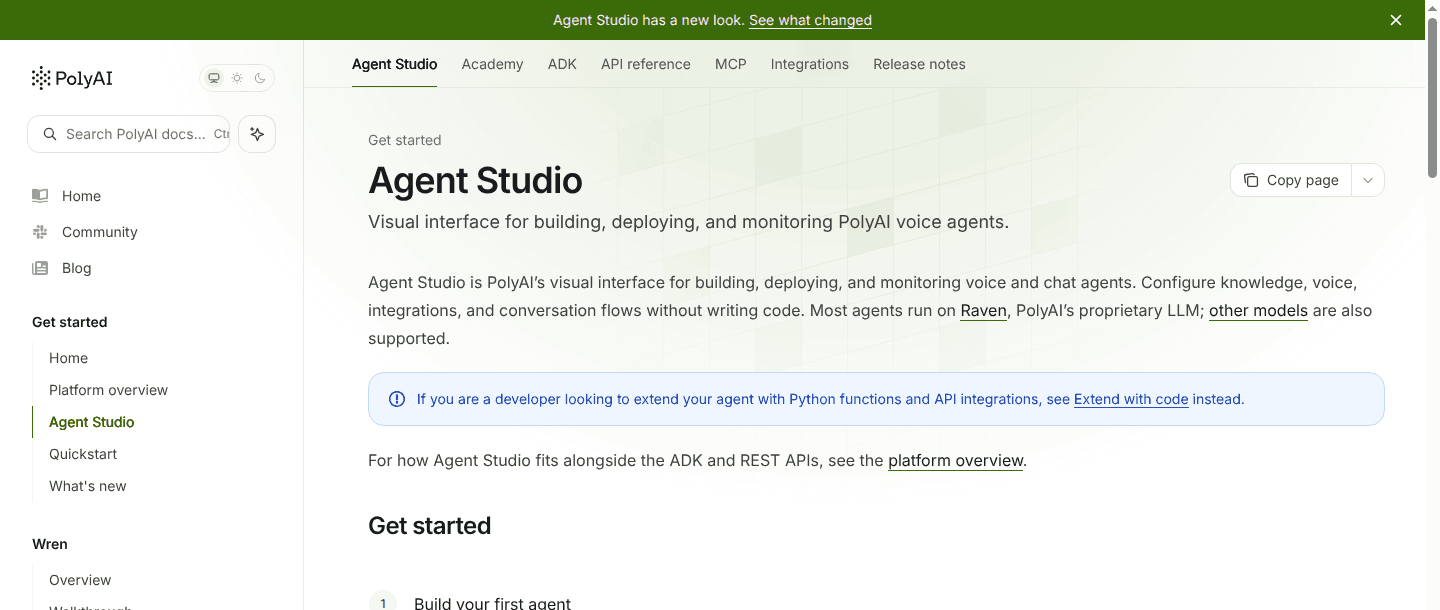The height and width of the screenshot is (610, 1440).
Task: Click the Community Slack icon
Action: [40, 232]
